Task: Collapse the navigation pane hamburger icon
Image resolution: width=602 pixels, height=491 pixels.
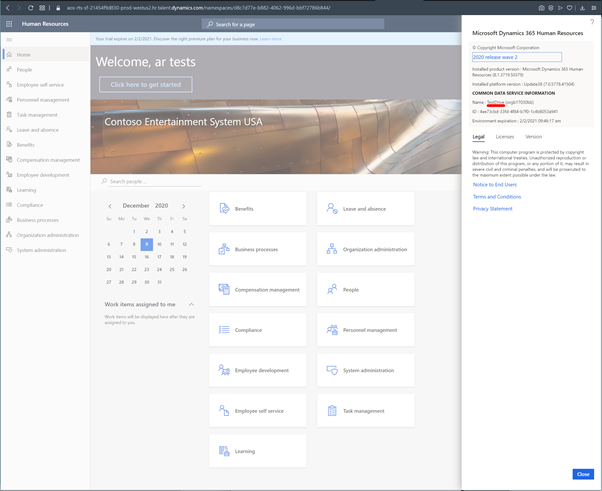Action: (9, 40)
